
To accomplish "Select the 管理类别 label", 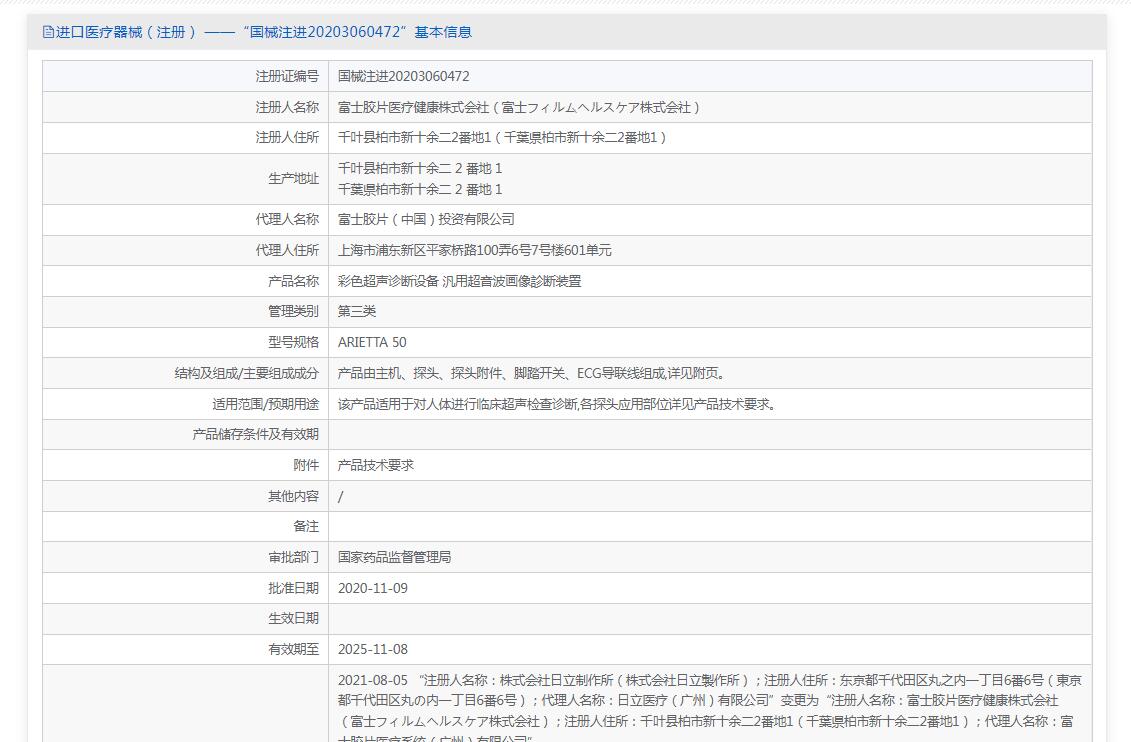I will (x=294, y=312).
